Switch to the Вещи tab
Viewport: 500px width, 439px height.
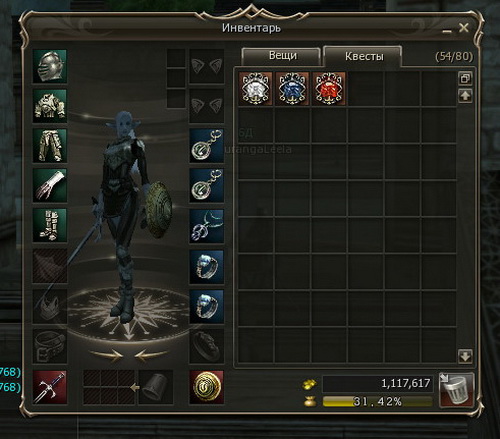282,56
